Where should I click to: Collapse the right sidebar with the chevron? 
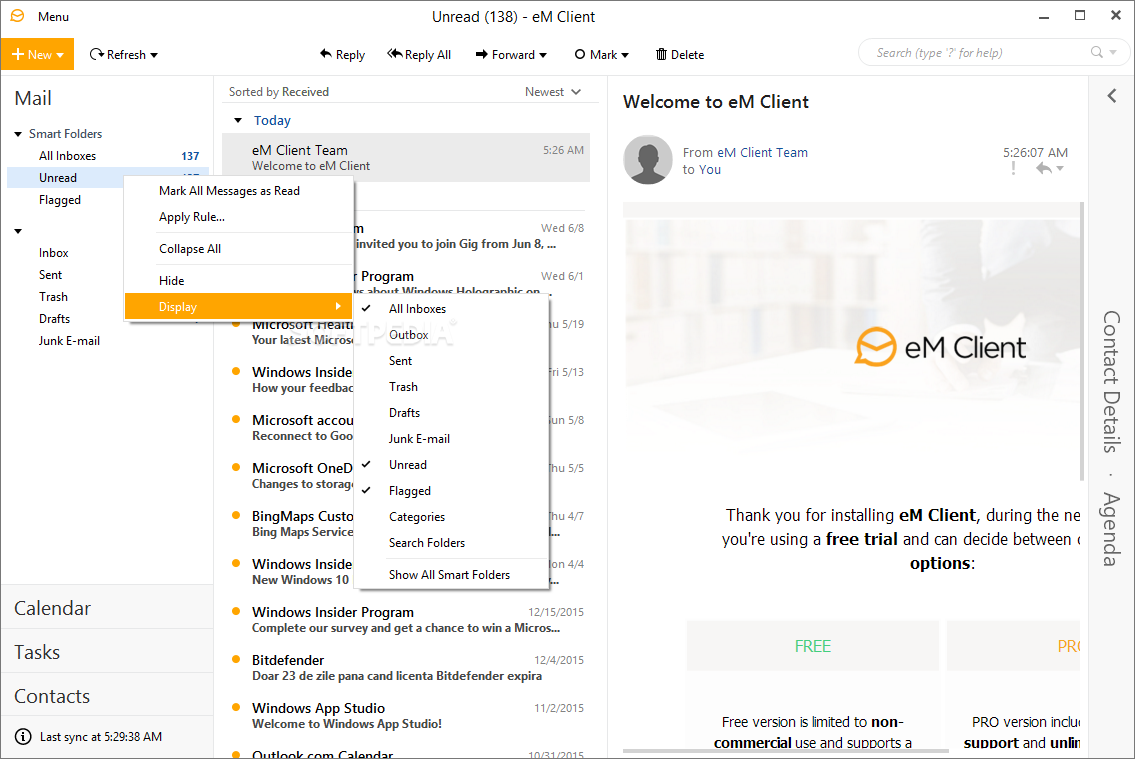[x=1112, y=96]
